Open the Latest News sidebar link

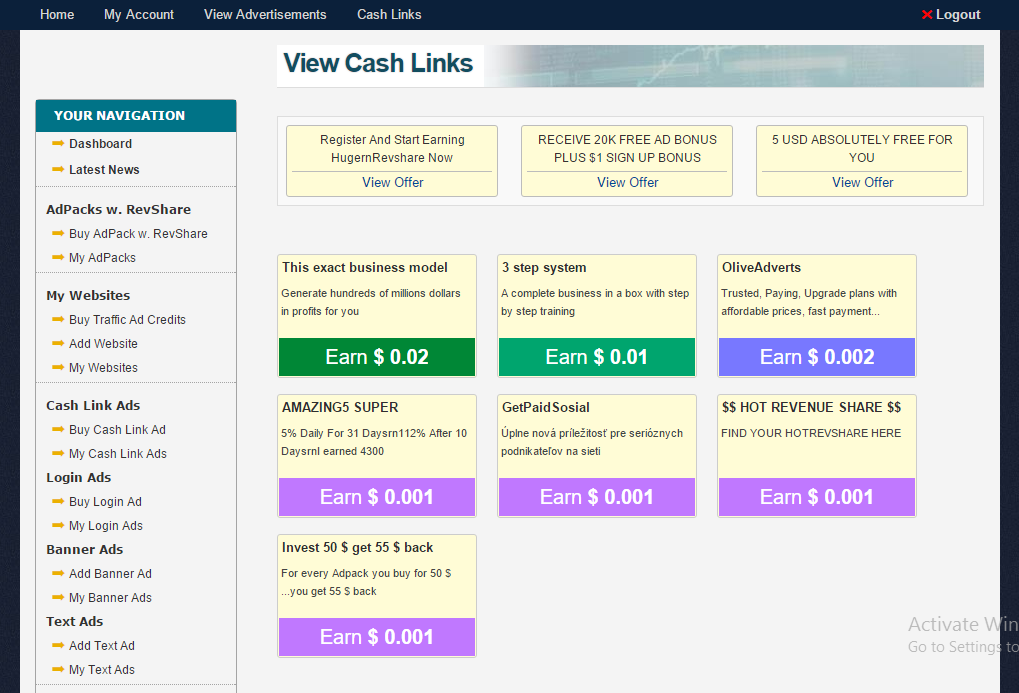pos(105,170)
